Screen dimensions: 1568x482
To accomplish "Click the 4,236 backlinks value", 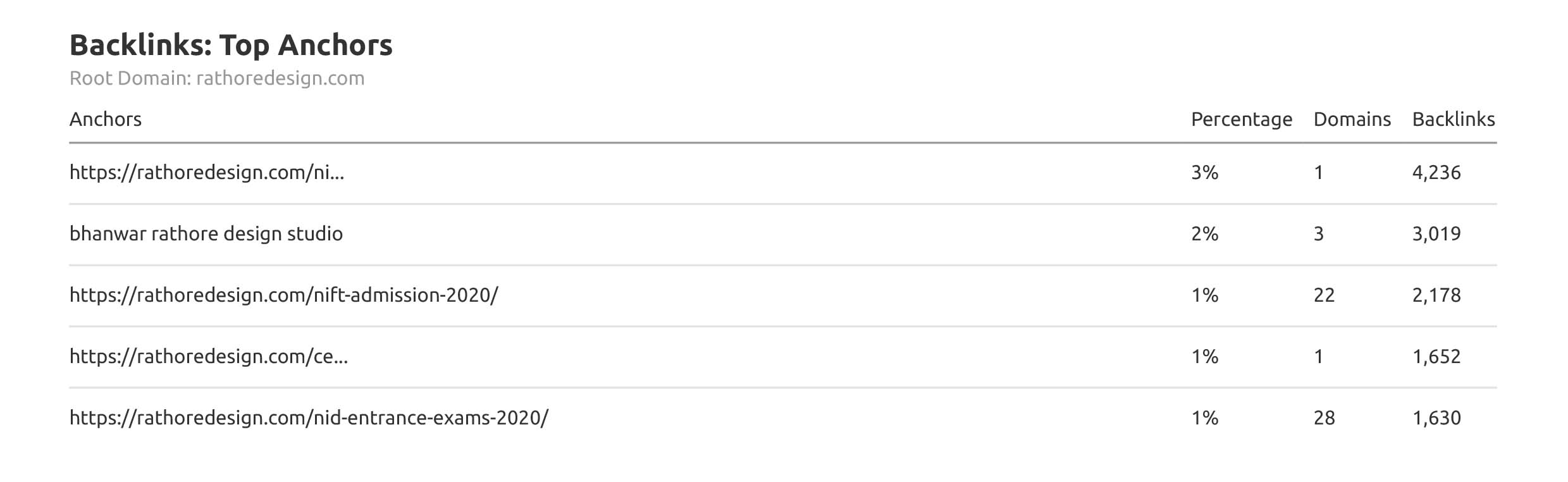I will [x=1436, y=173].
